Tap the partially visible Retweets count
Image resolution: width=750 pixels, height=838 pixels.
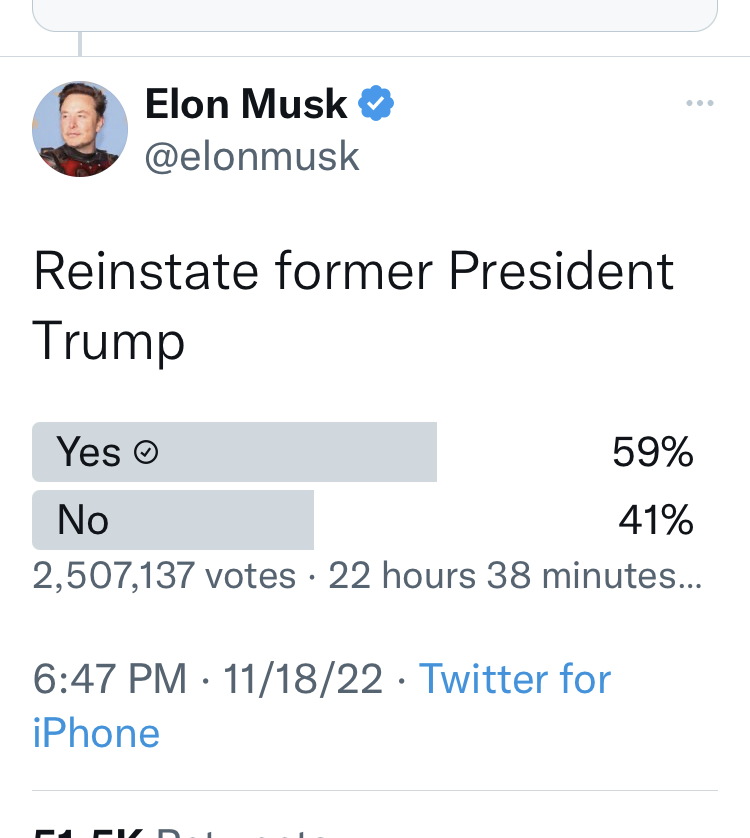pyautogui.click(x=180, y=832)
